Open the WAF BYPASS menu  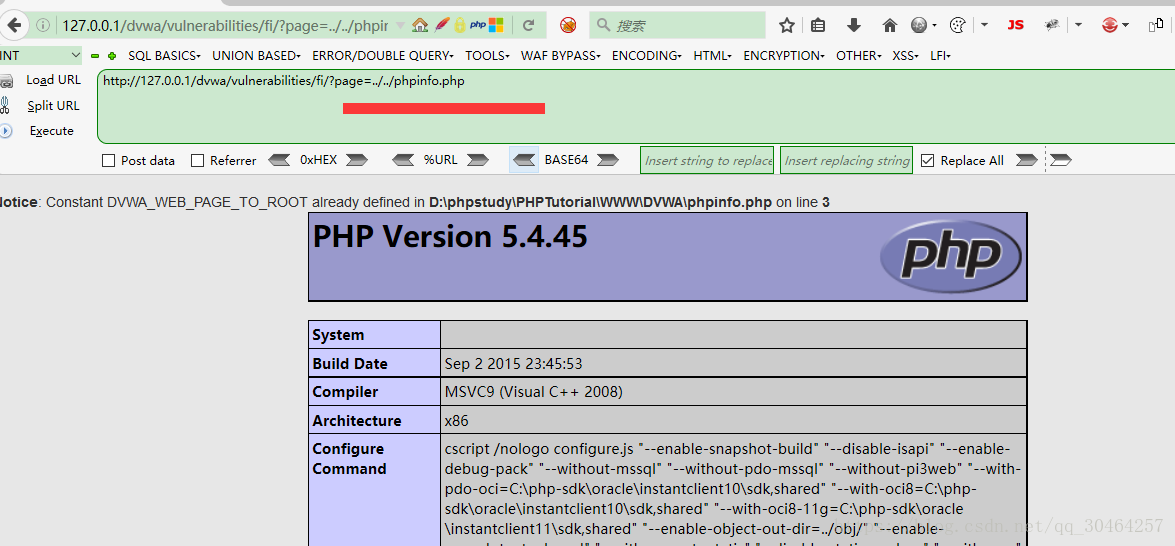tap(561, 56)
